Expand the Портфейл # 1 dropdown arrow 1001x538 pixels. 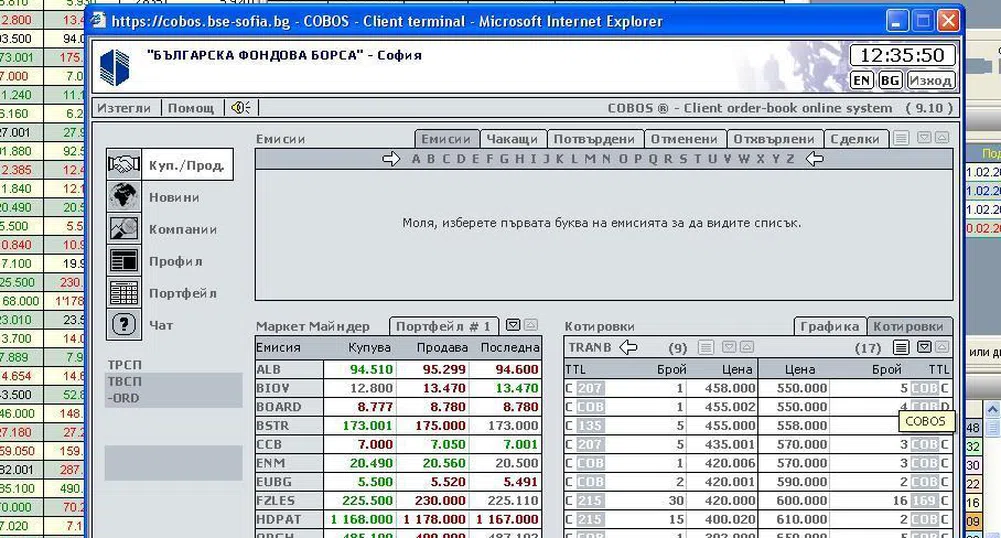pyautogui.click(x=512, y=326)
